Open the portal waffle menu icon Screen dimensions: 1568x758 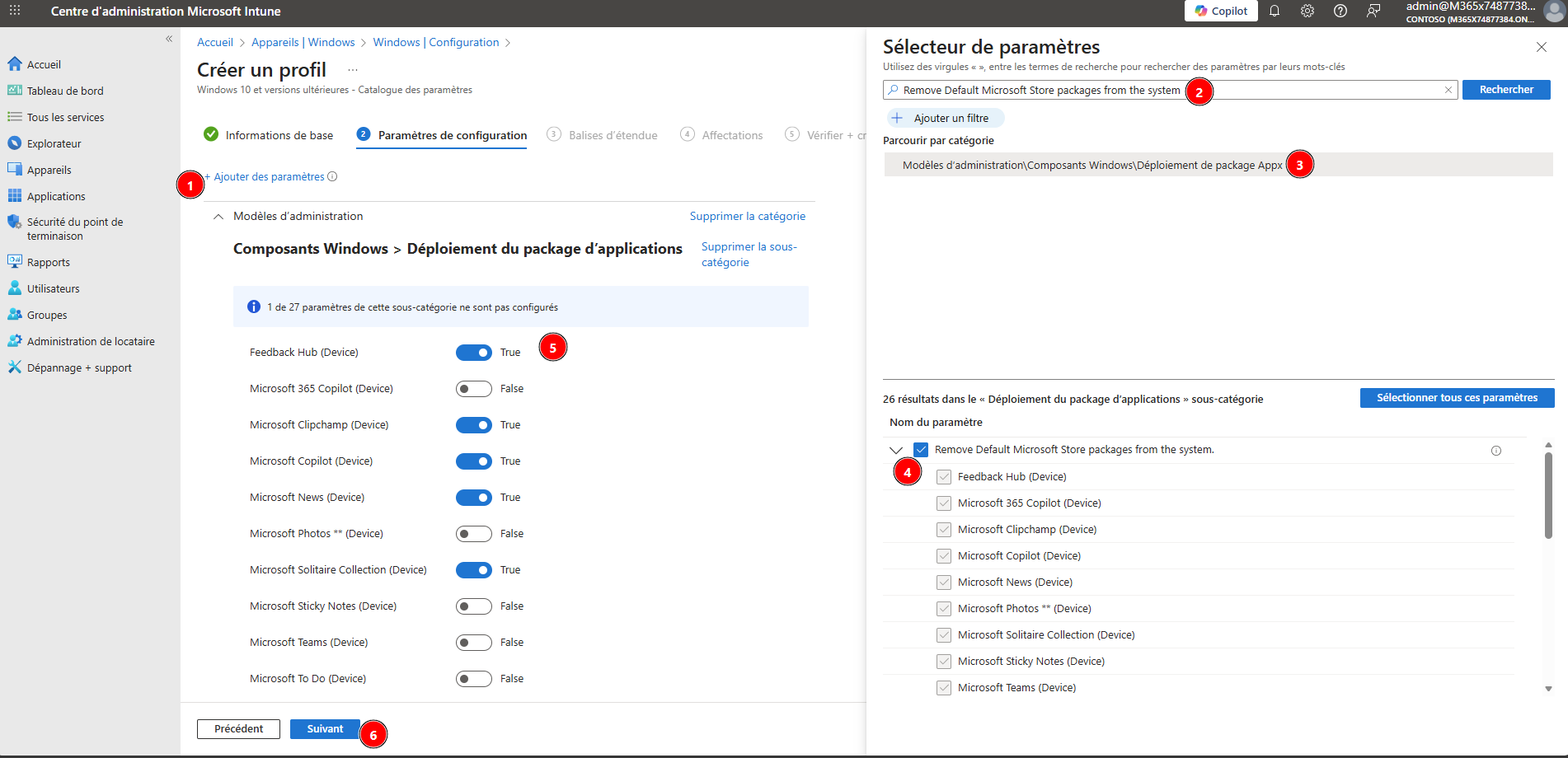[15, 11]
